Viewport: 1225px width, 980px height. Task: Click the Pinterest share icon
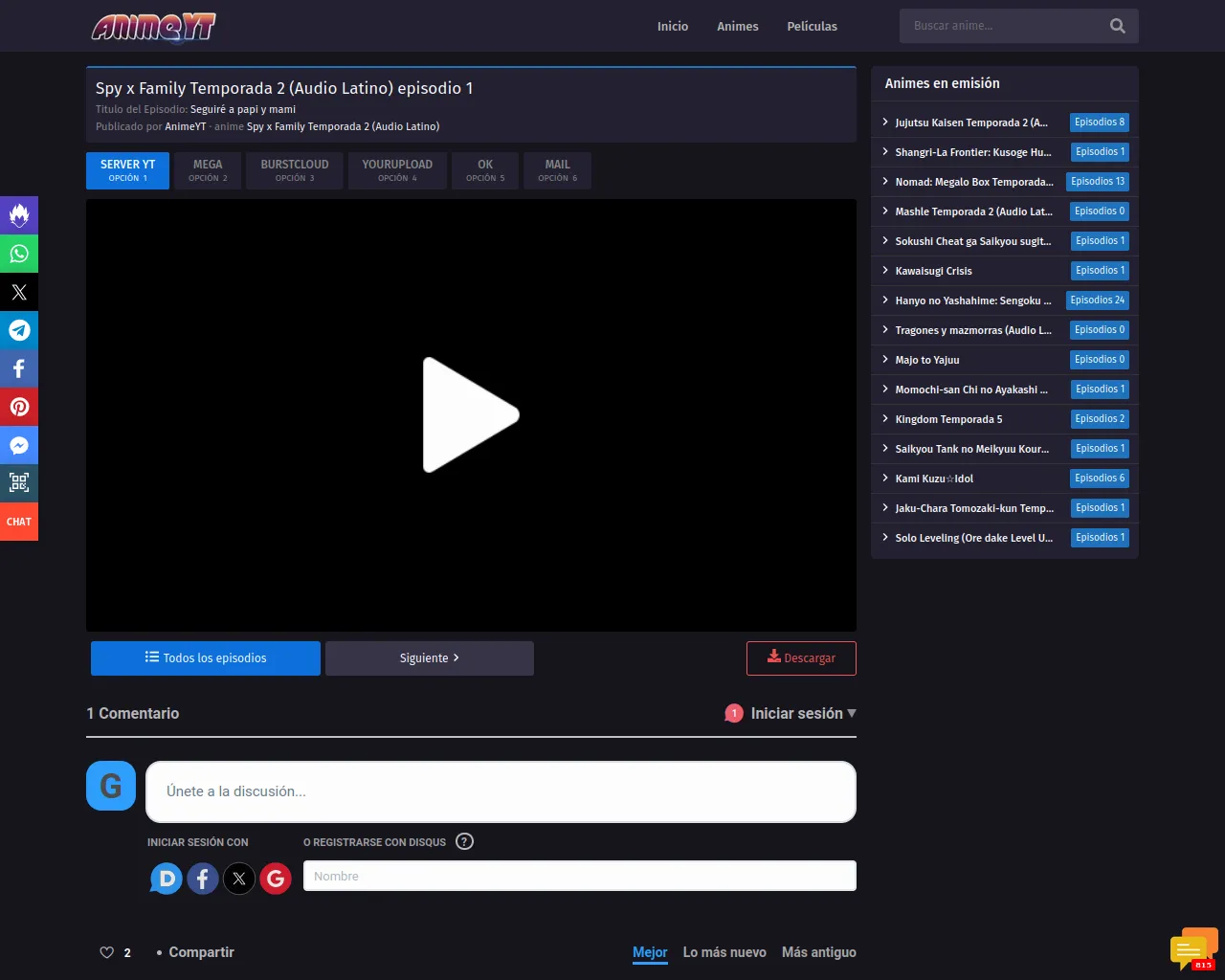(x=19, y=407)
